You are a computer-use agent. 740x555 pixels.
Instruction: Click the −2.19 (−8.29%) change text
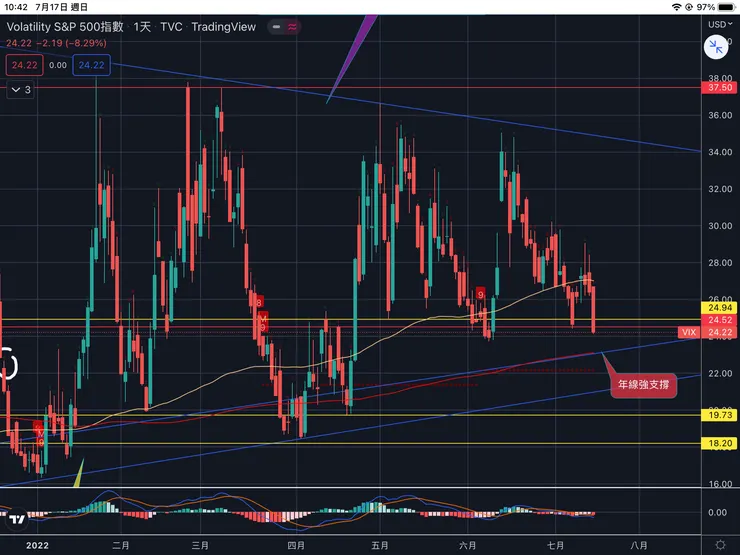71,43
